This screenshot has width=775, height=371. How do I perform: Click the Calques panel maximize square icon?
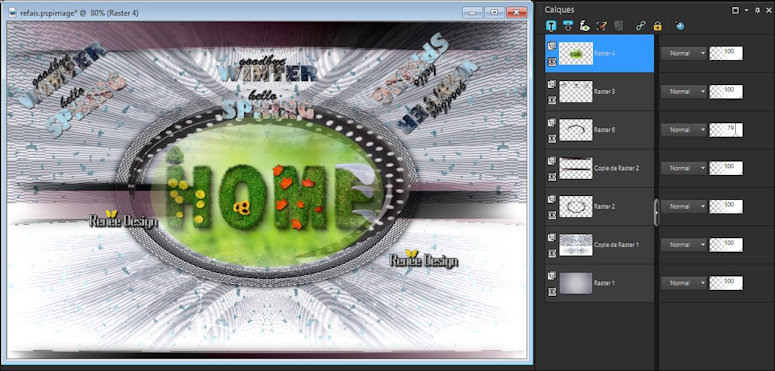735,10
